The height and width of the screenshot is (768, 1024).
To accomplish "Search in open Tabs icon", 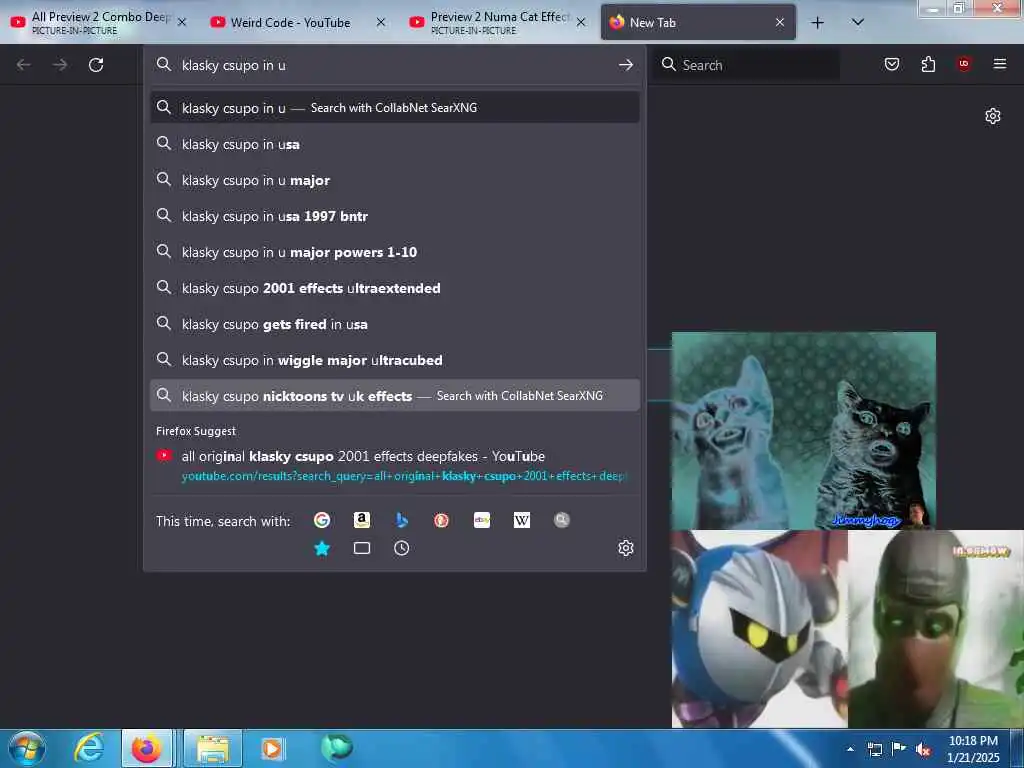I will (362, 548).
